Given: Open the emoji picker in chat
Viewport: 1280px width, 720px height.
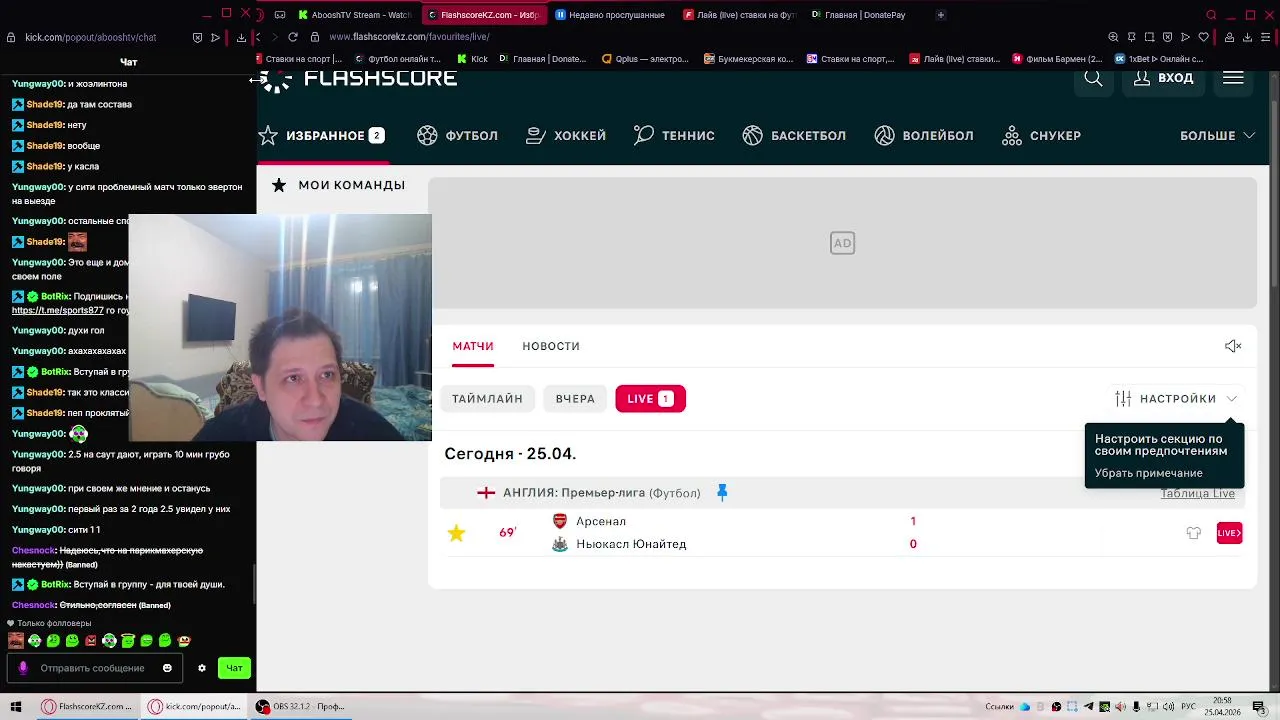Looking at the screenshot, I should coord(167,668).
